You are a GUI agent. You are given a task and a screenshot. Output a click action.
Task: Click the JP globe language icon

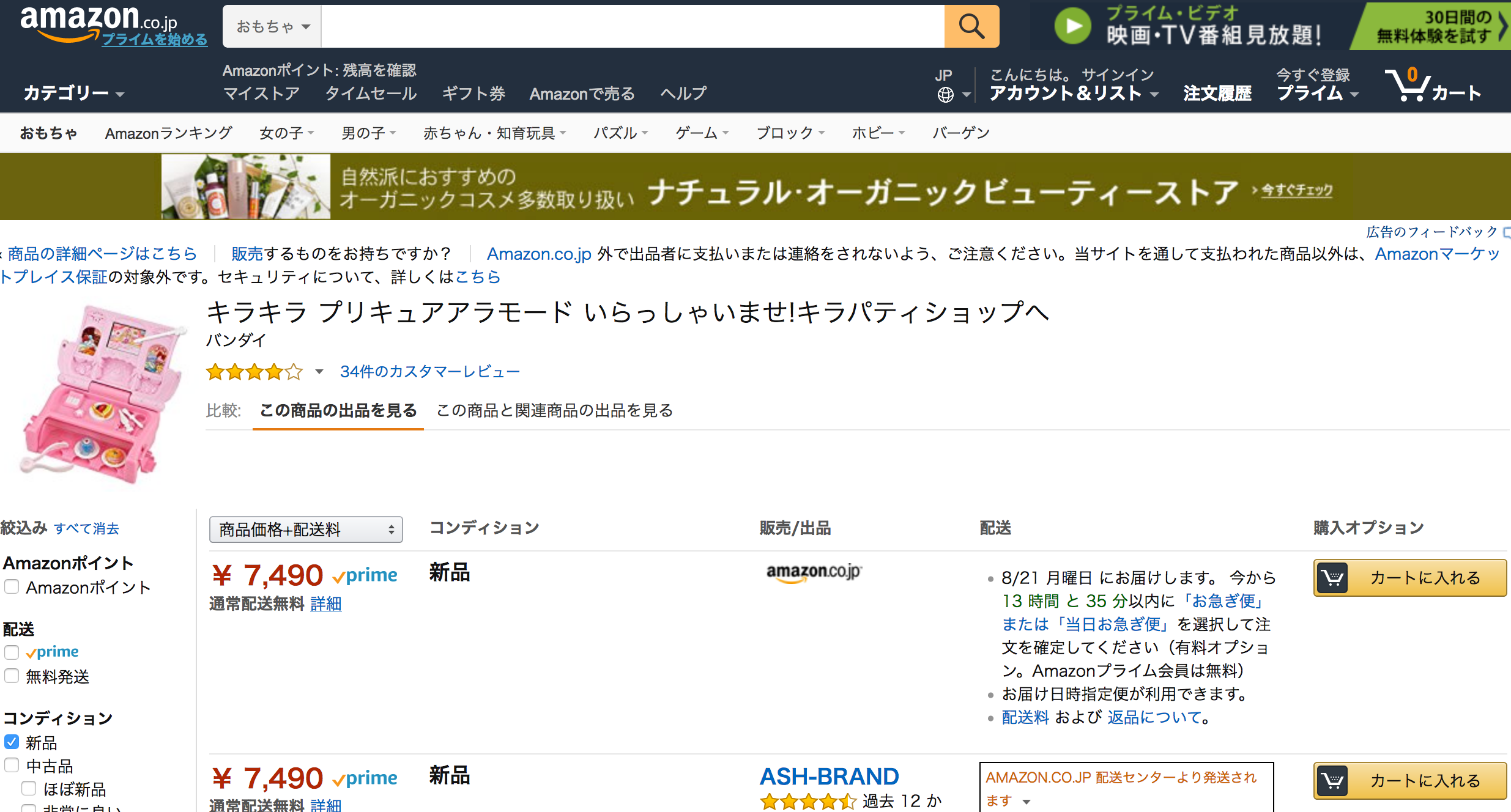[x=945, y=95]
